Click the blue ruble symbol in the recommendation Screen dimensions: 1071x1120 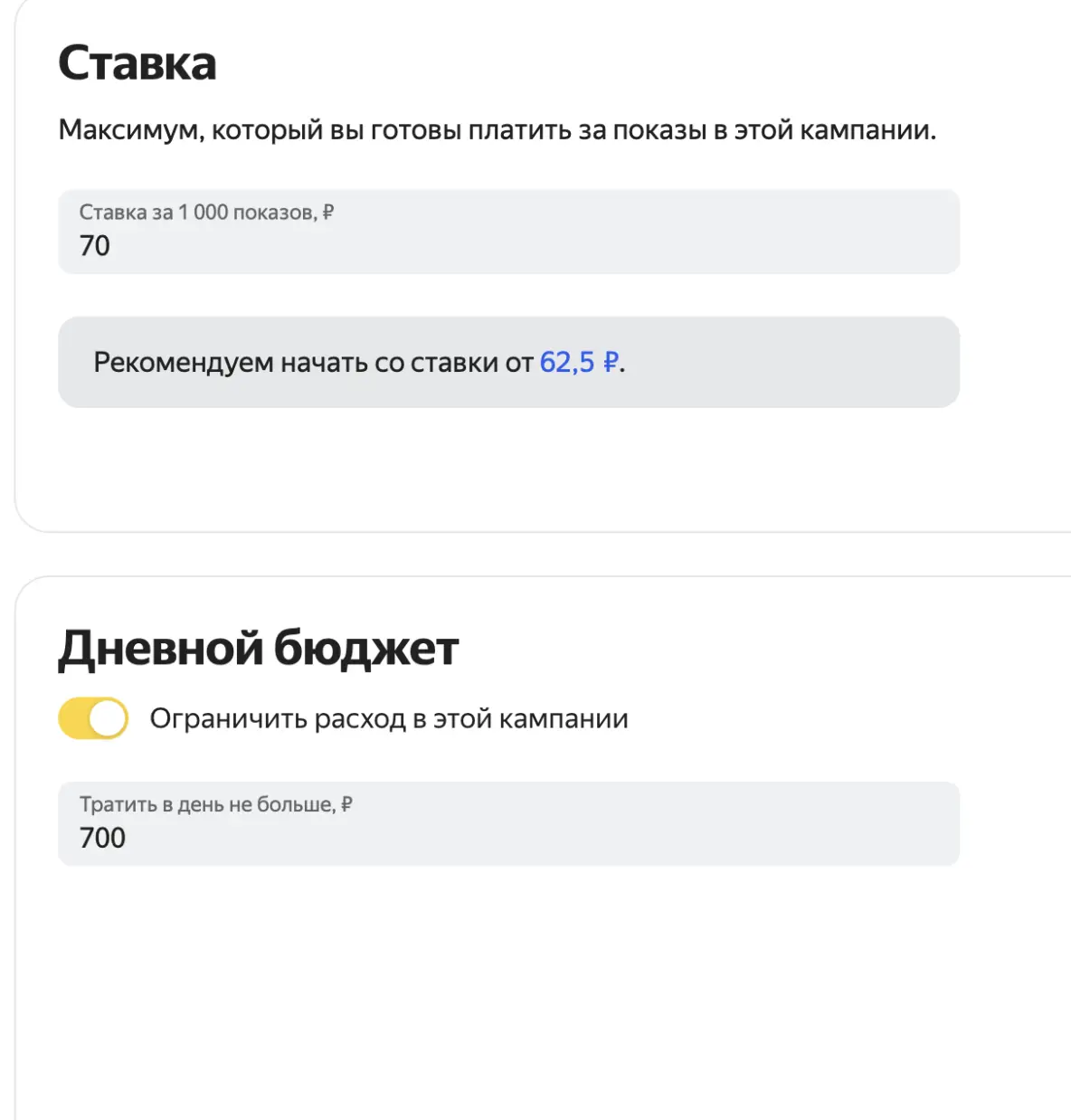tap(611, 362)
